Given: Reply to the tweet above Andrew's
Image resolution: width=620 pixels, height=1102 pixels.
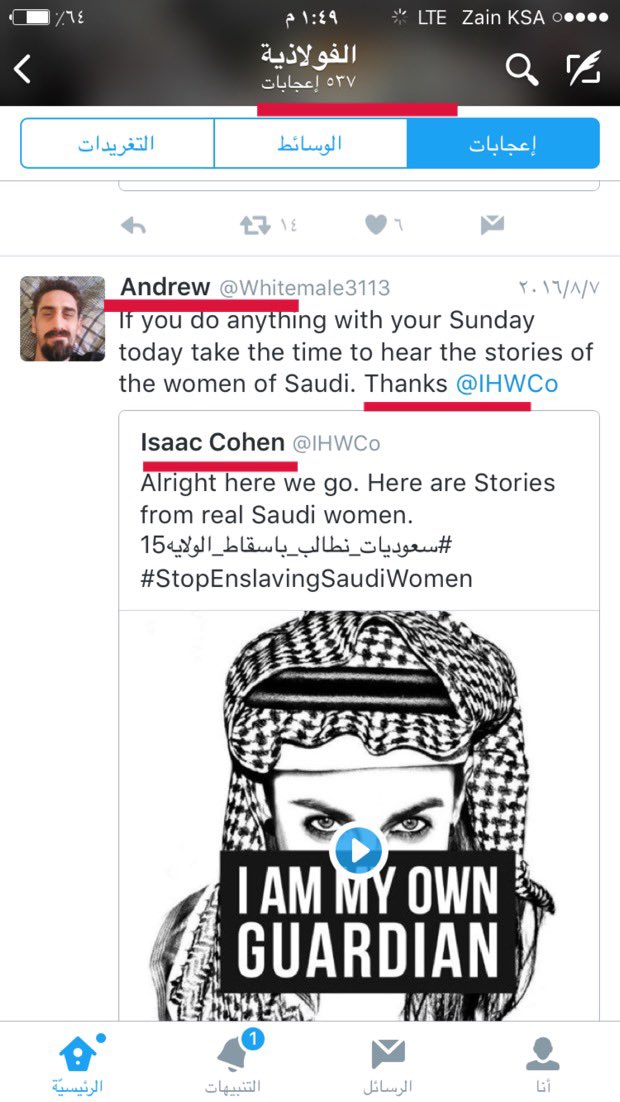Looking at the screenshot, I should tap(133, 225).
